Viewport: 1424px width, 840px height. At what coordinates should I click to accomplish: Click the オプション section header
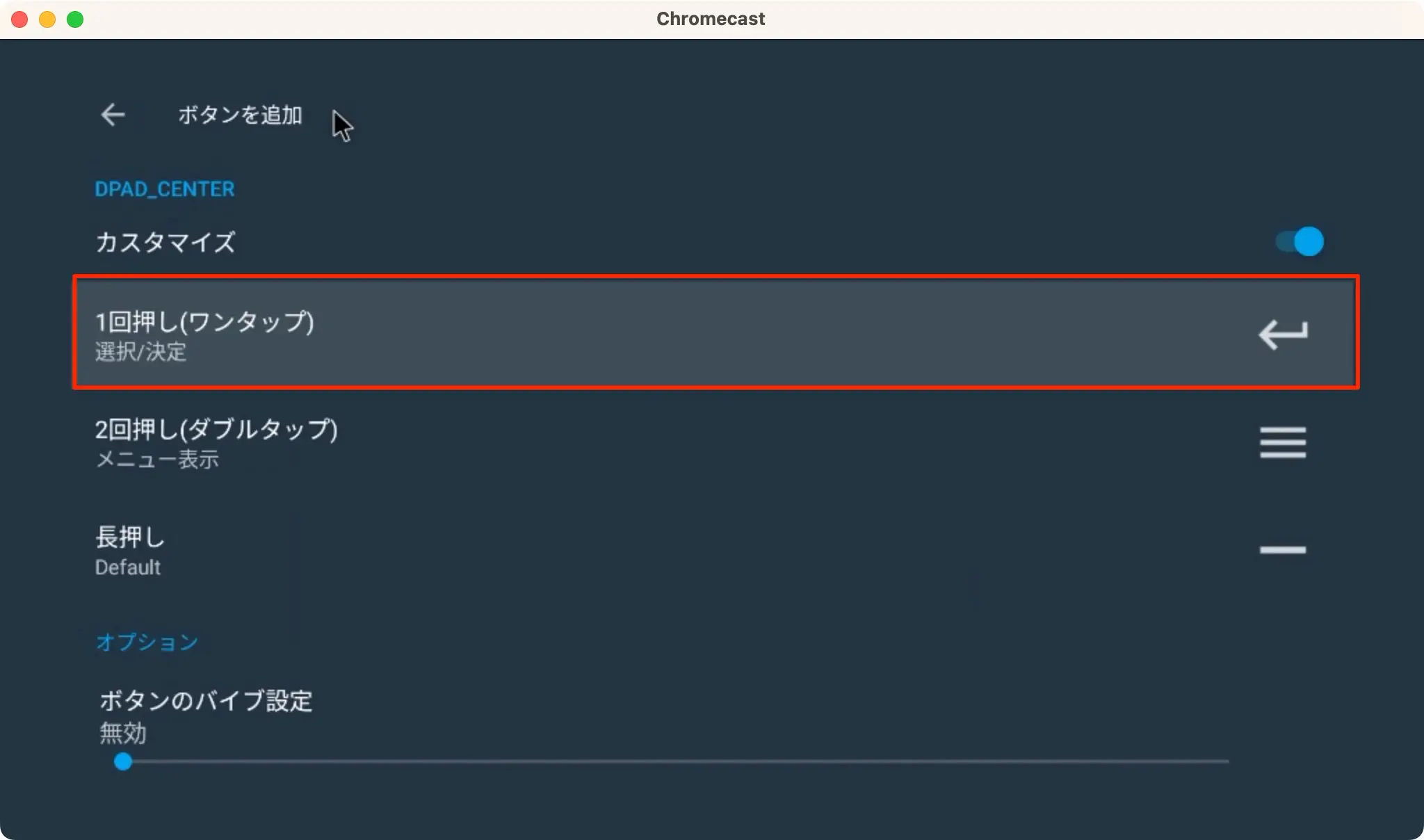147,642
